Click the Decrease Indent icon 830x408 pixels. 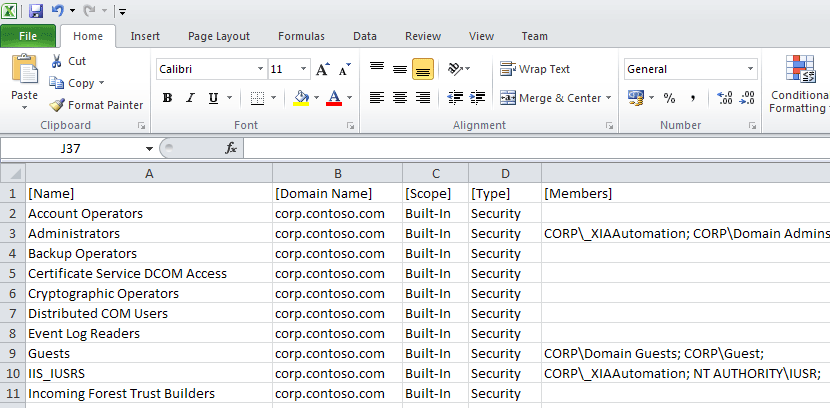click(455, 98)
